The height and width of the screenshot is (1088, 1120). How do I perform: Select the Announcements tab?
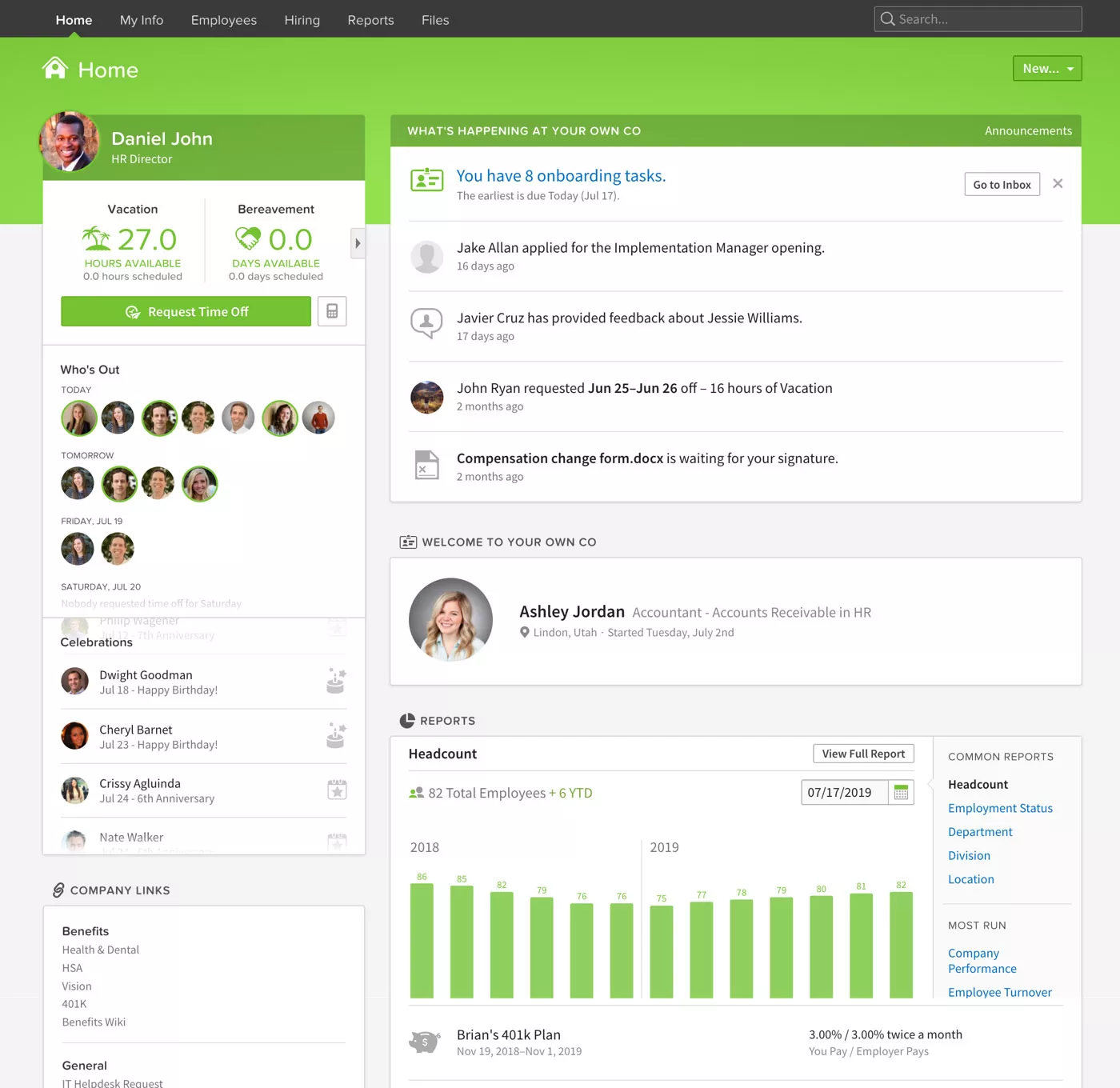point(1028,130)
